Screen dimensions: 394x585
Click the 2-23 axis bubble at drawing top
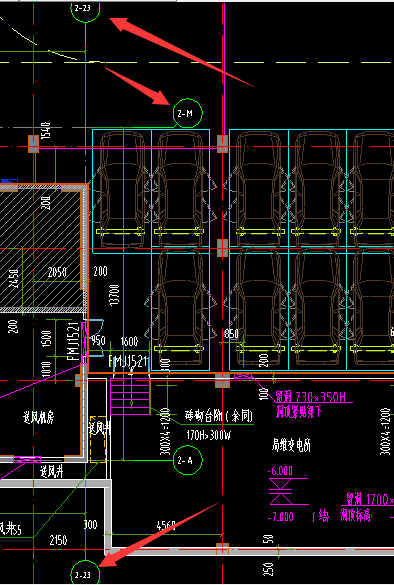(x=85, y=9)
